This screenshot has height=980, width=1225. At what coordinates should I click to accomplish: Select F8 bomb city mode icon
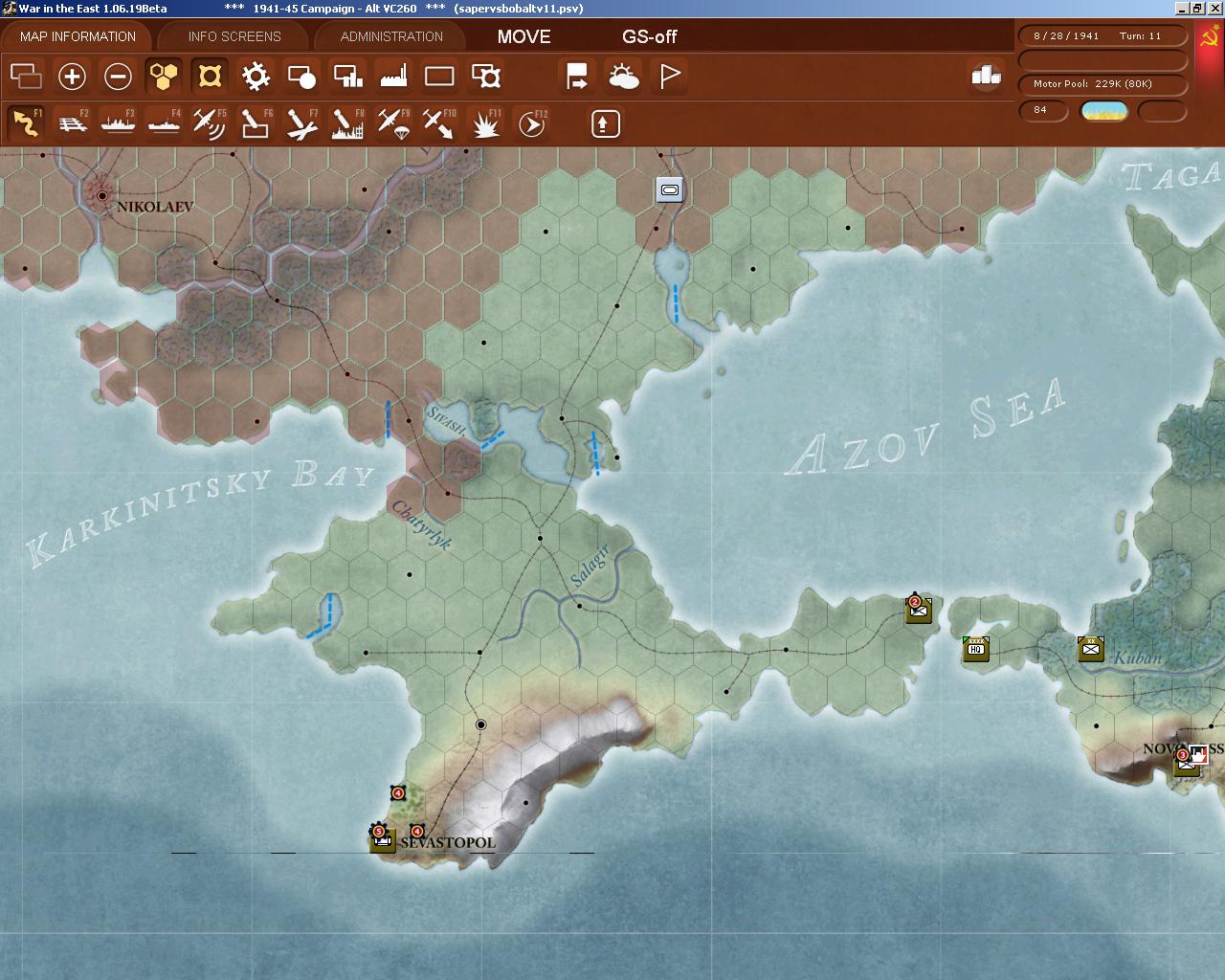coord(347,123)
